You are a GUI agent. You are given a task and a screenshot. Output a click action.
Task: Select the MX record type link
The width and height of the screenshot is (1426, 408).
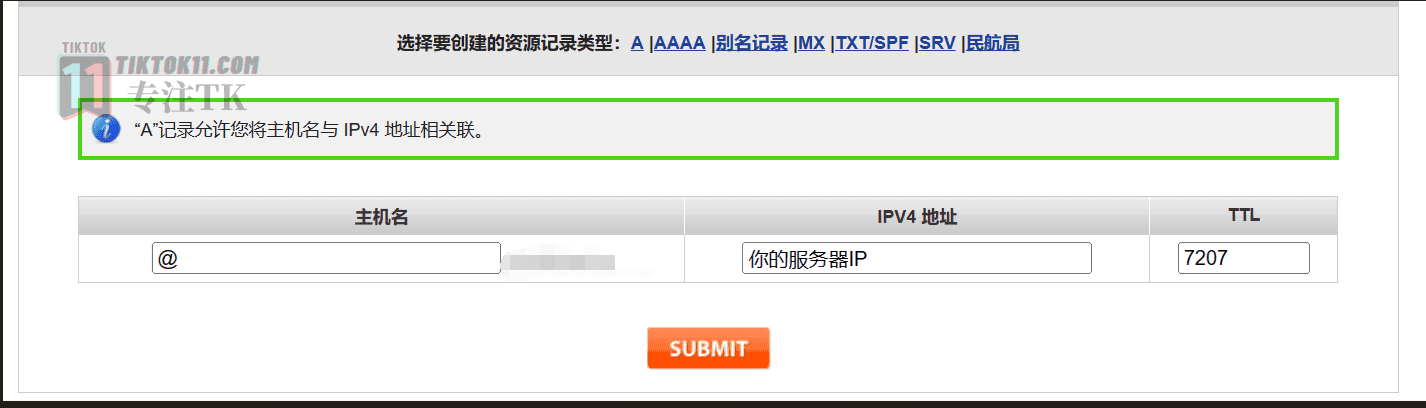(812, 43)
